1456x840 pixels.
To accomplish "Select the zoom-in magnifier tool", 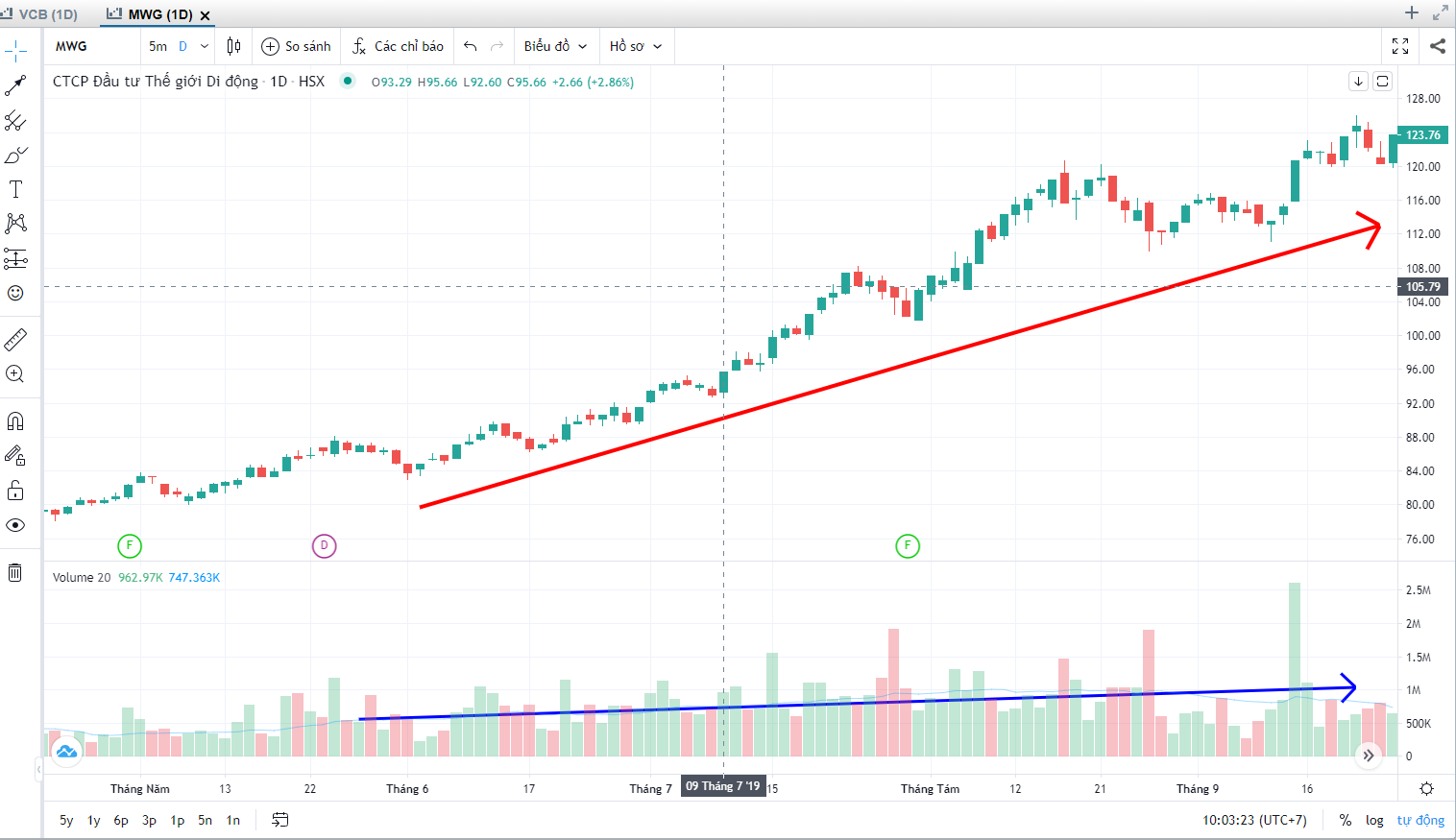I will tap(15, 374).
